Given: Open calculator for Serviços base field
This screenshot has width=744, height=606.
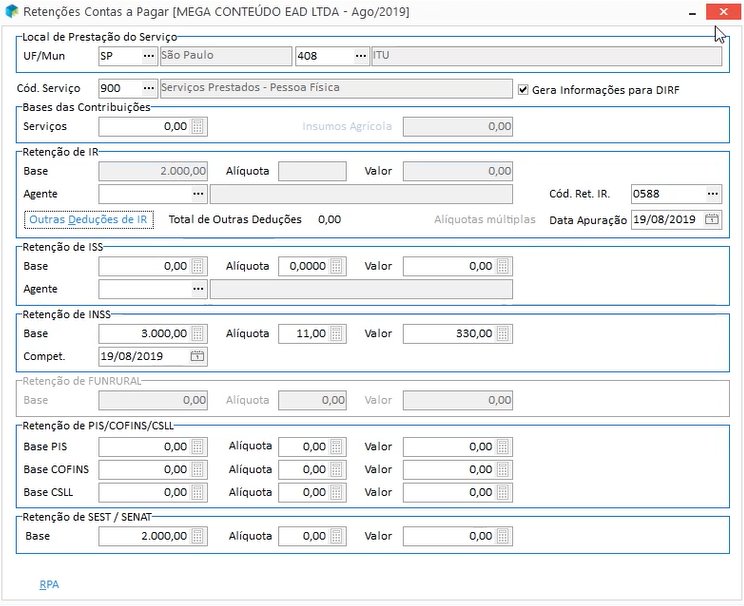Looking at the screenshot, I should pos(198,127).
